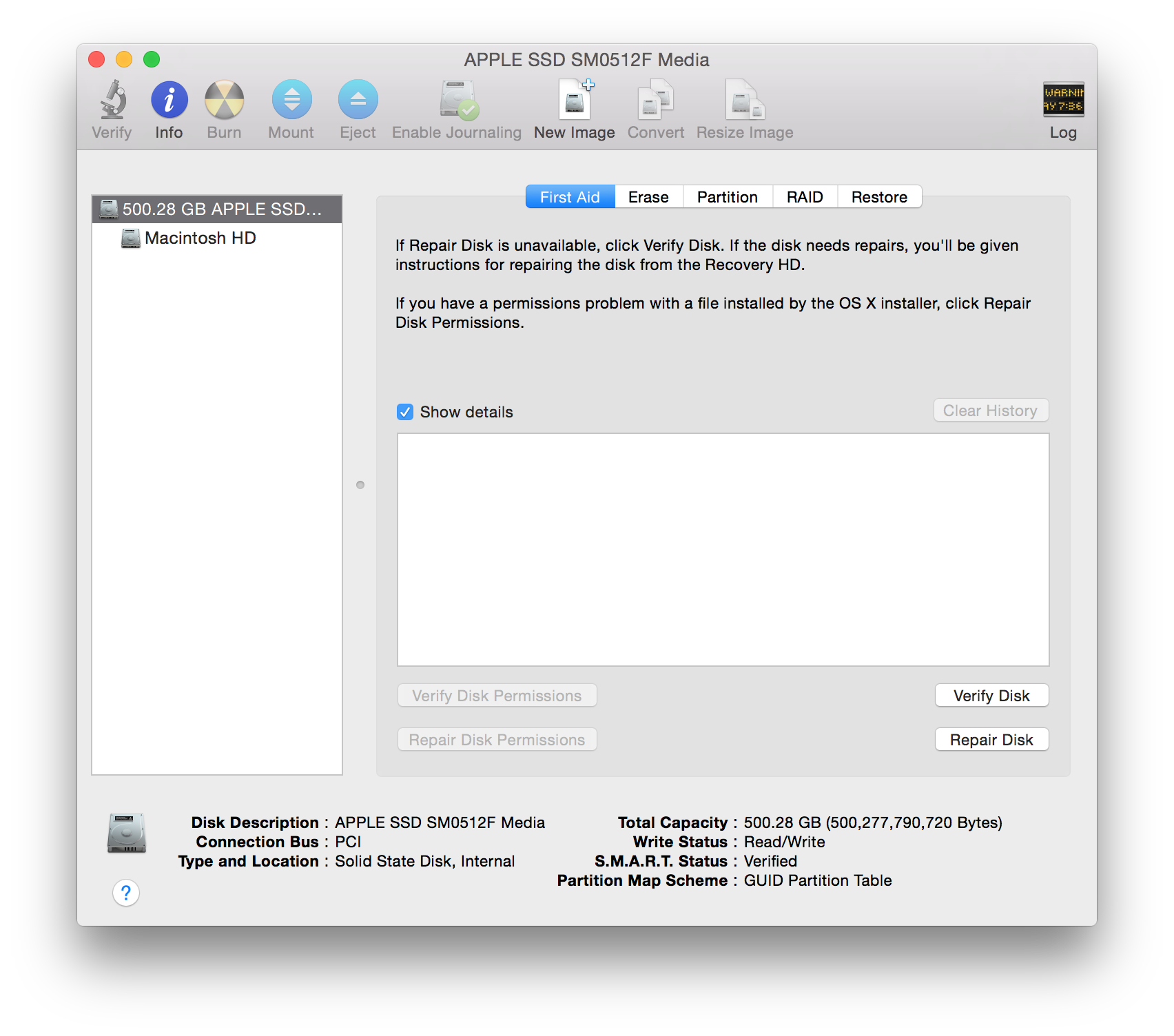The image size is (1174, 1036).
Task: Click Enable Journaling toolbar icon
Action: click(x=459, y=101)
